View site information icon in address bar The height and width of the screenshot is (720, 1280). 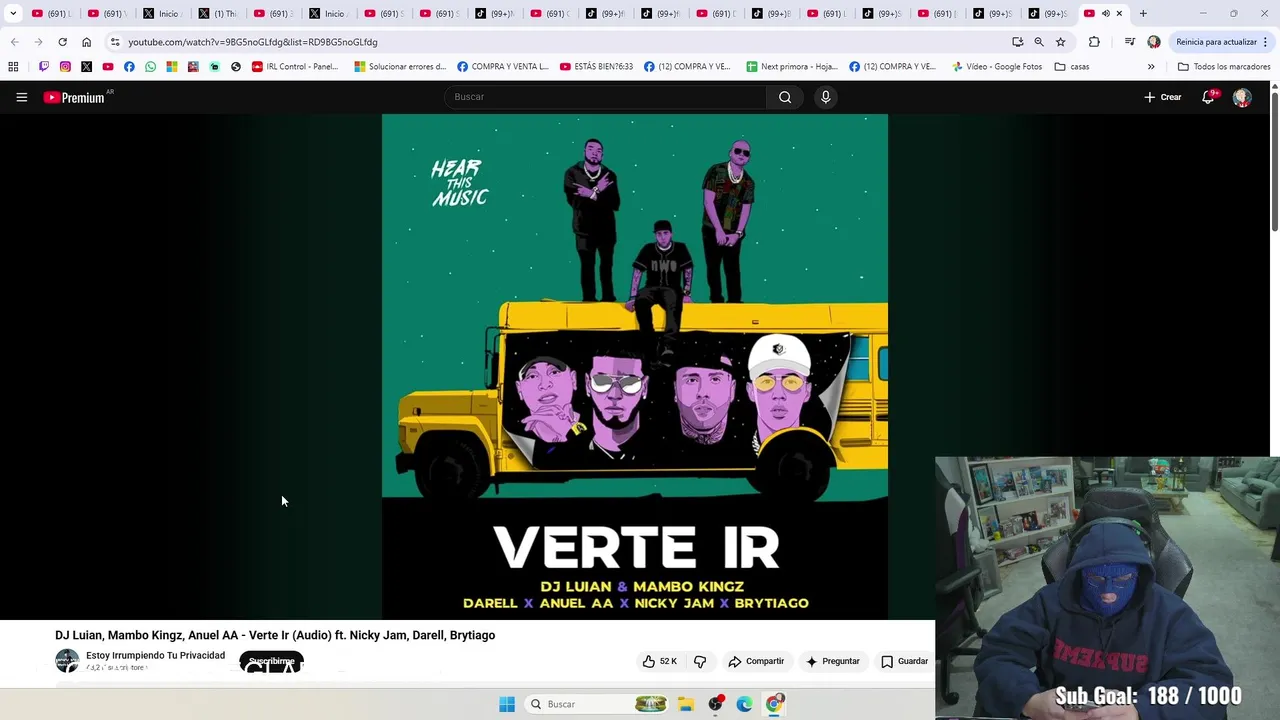tap(115, 42)
